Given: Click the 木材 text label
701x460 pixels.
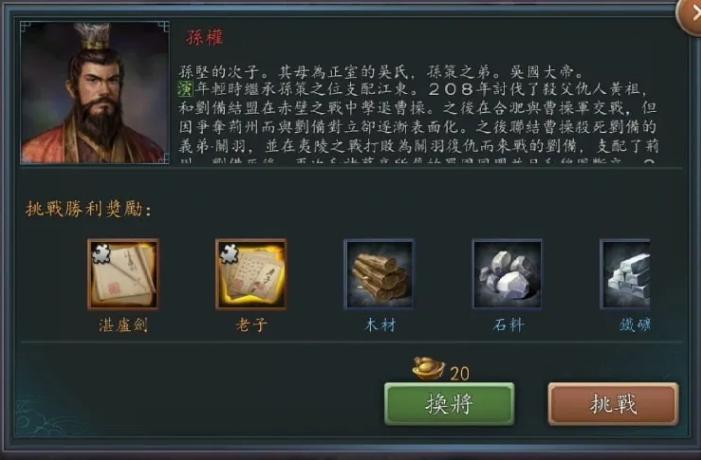Looking at the screenshot, I should (x=380, y=325).
